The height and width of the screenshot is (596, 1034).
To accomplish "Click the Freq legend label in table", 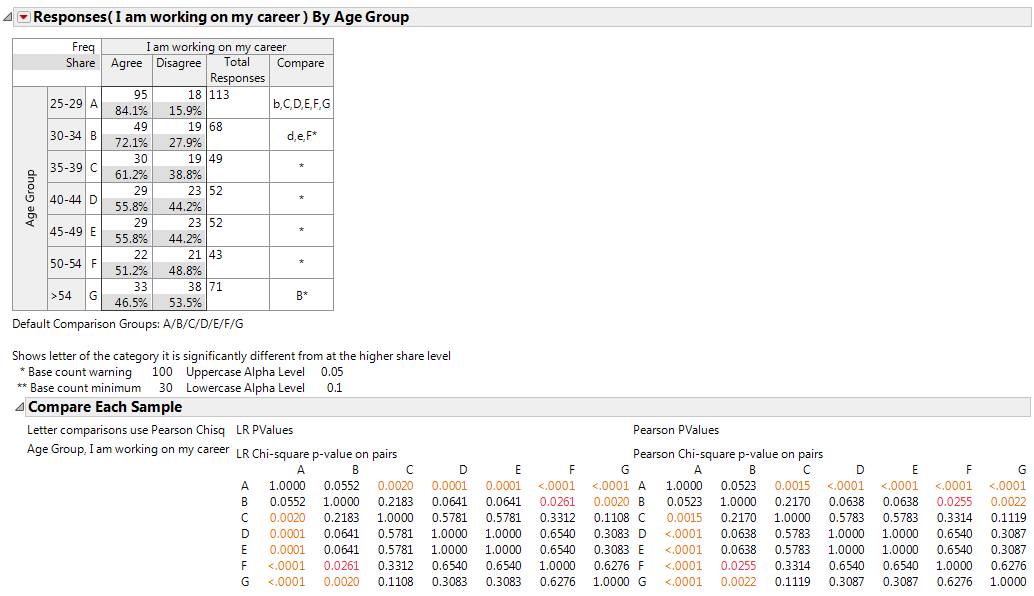I will pos(83,47).
